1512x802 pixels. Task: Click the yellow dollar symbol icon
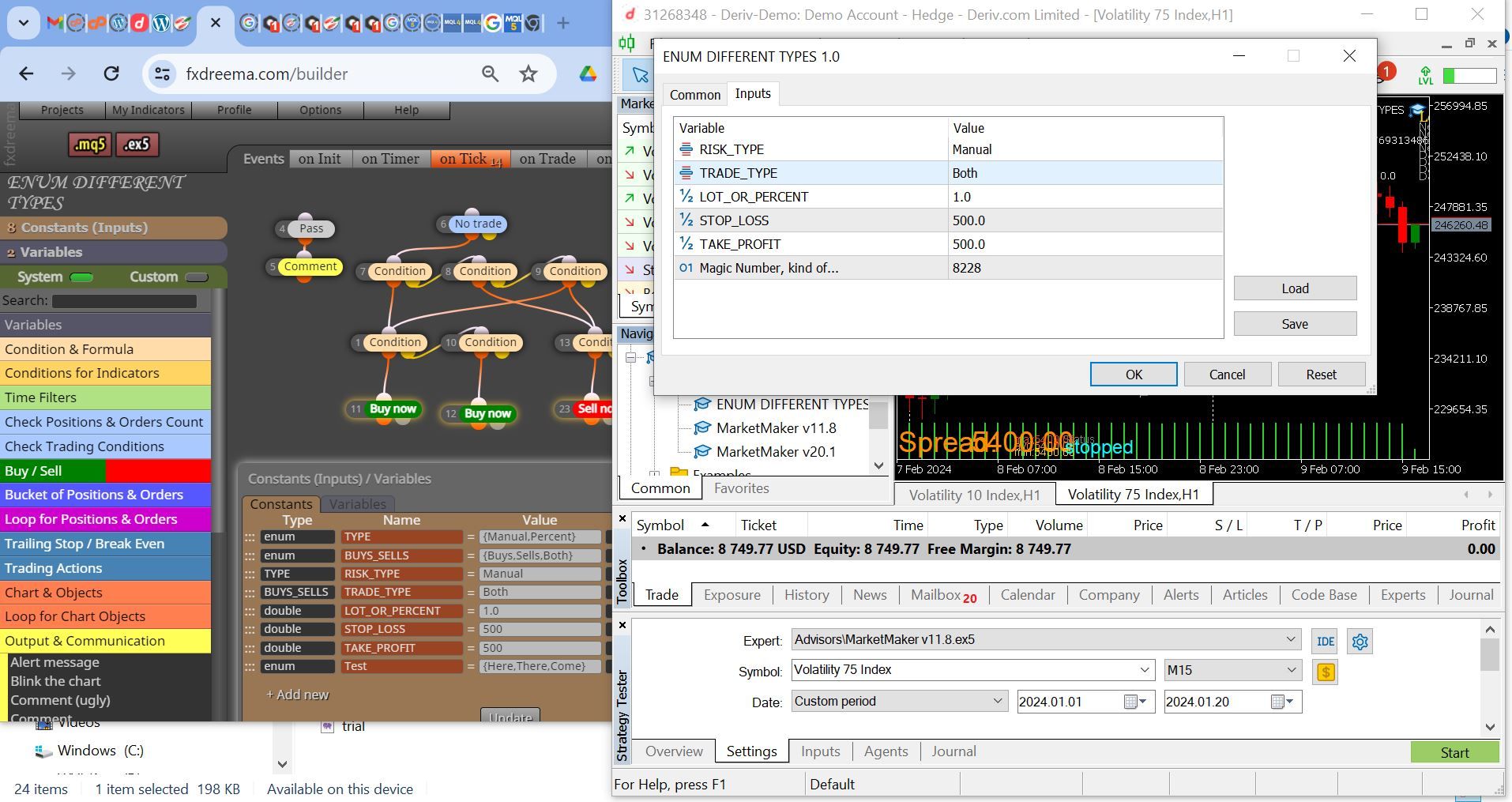(x=1325, y=672)
